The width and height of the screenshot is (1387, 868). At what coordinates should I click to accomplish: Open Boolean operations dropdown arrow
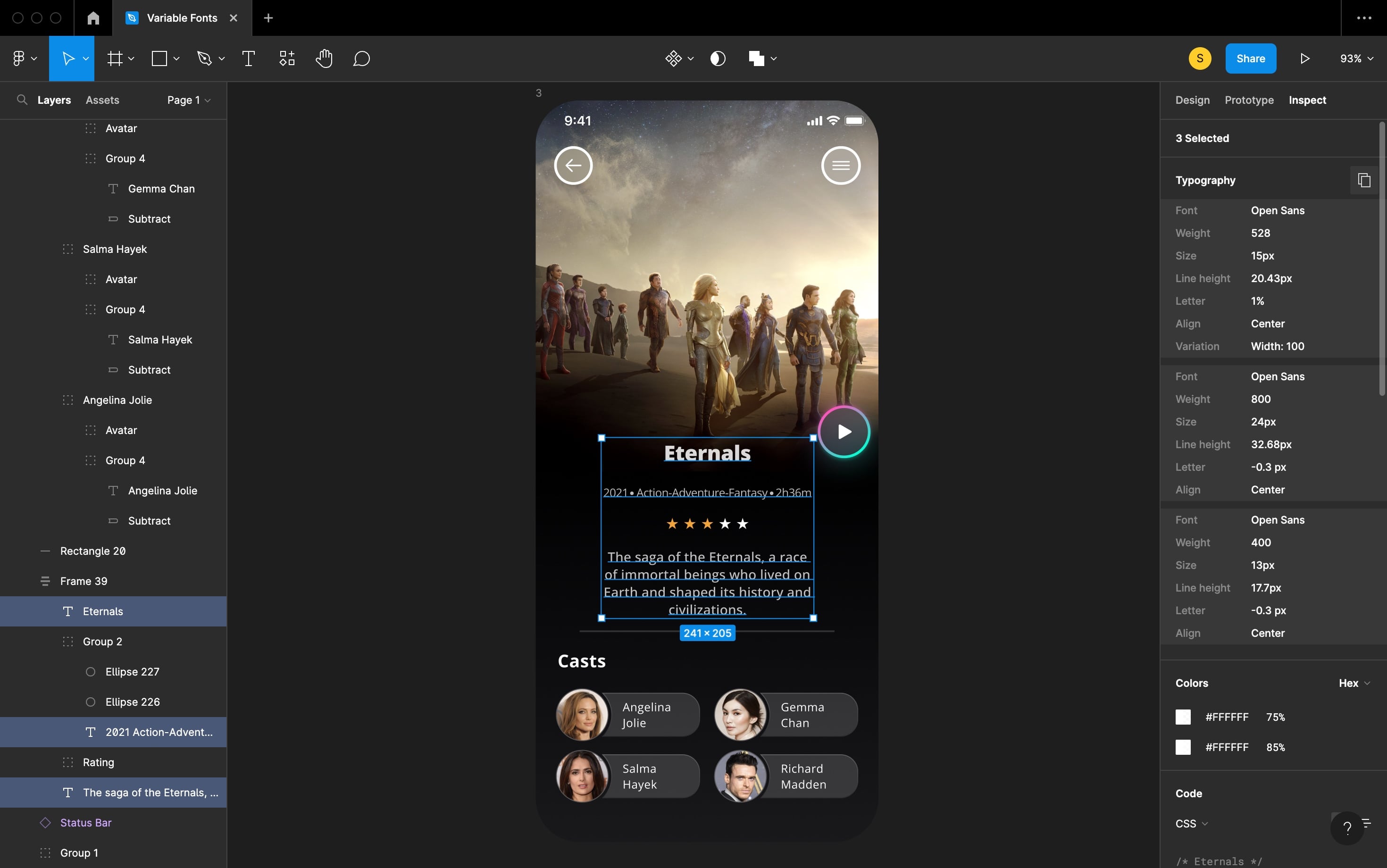(773, 58)
